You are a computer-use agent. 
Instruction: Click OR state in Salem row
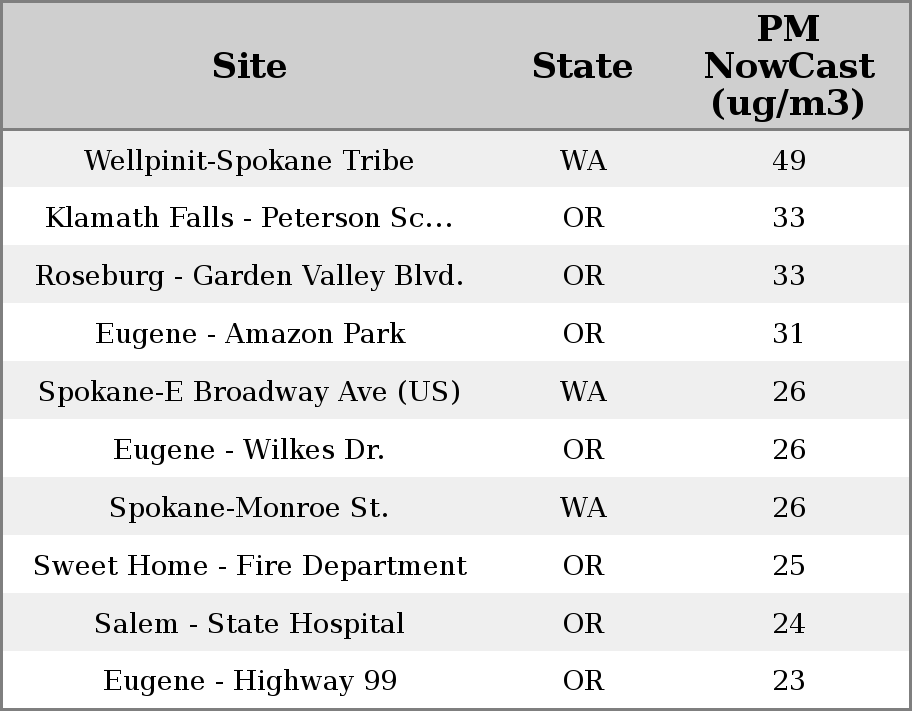(583, 624)
